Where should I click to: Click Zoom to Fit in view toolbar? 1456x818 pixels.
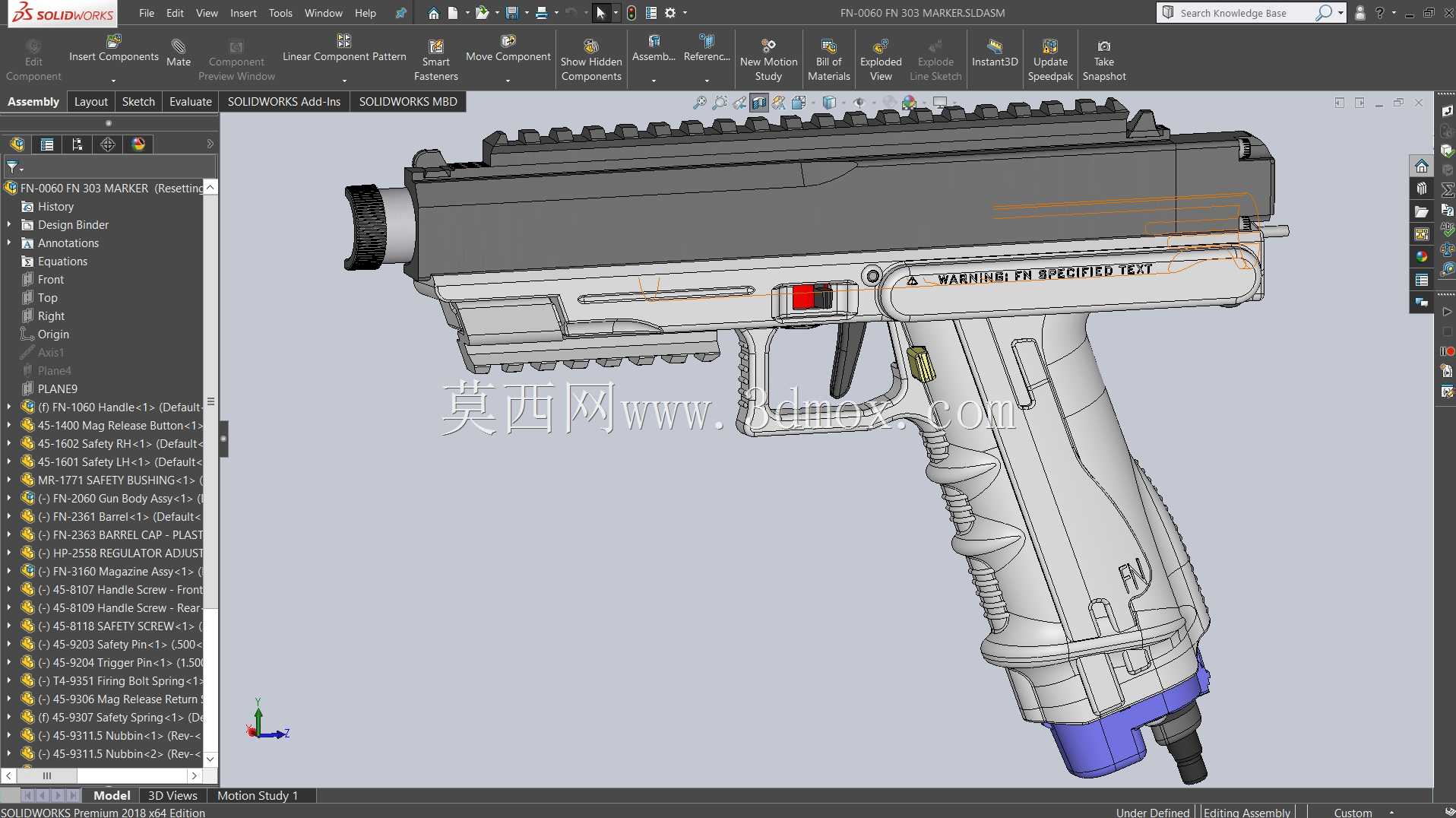(700, 103)
